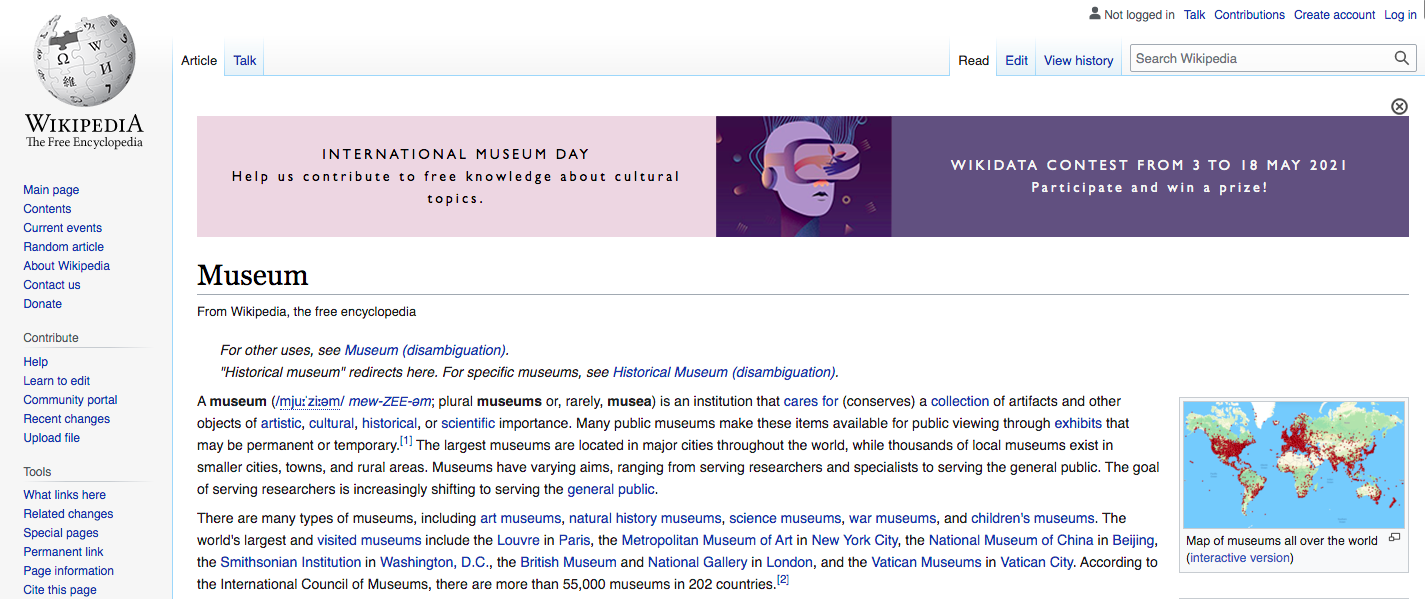The height and width of the screenshot is (599, 1425).
Task: Follow the Louvre link in the article
Action: (518, 541)
